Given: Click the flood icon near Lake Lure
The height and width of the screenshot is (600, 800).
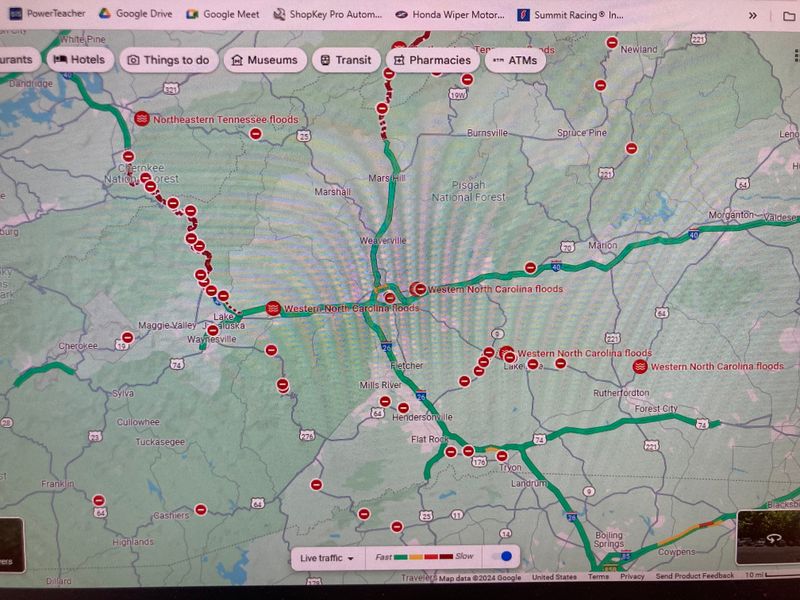Looking at the screenshot, I should click(506, 353).
